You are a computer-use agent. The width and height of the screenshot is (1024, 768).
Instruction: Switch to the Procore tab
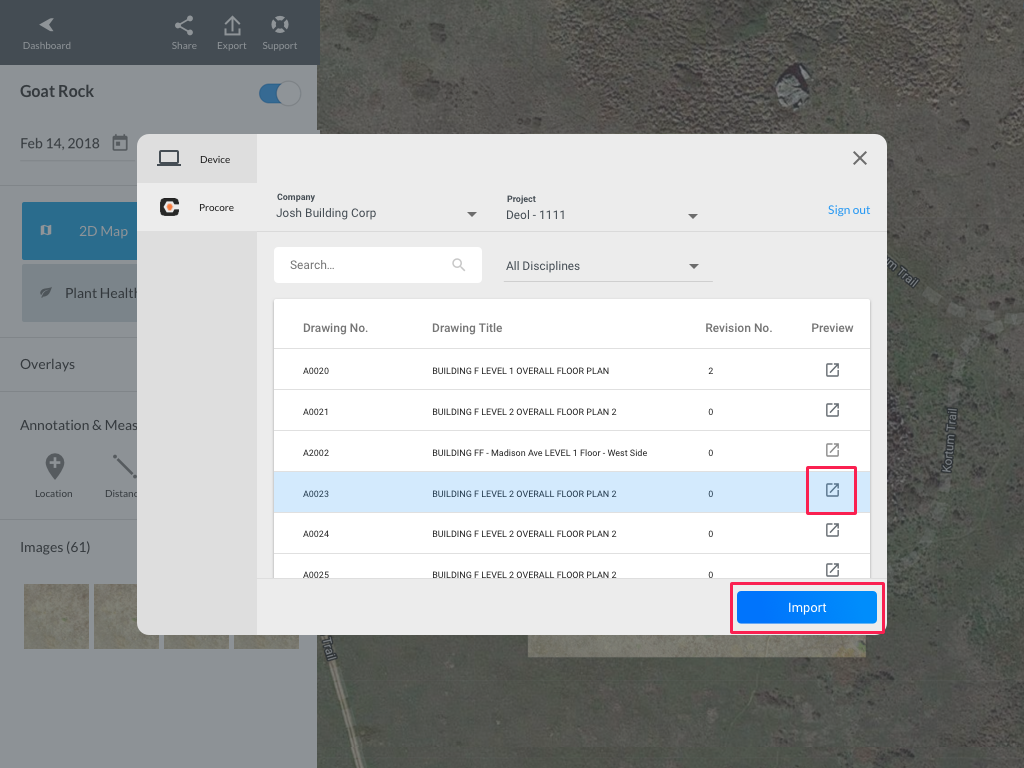click(197, 207)
